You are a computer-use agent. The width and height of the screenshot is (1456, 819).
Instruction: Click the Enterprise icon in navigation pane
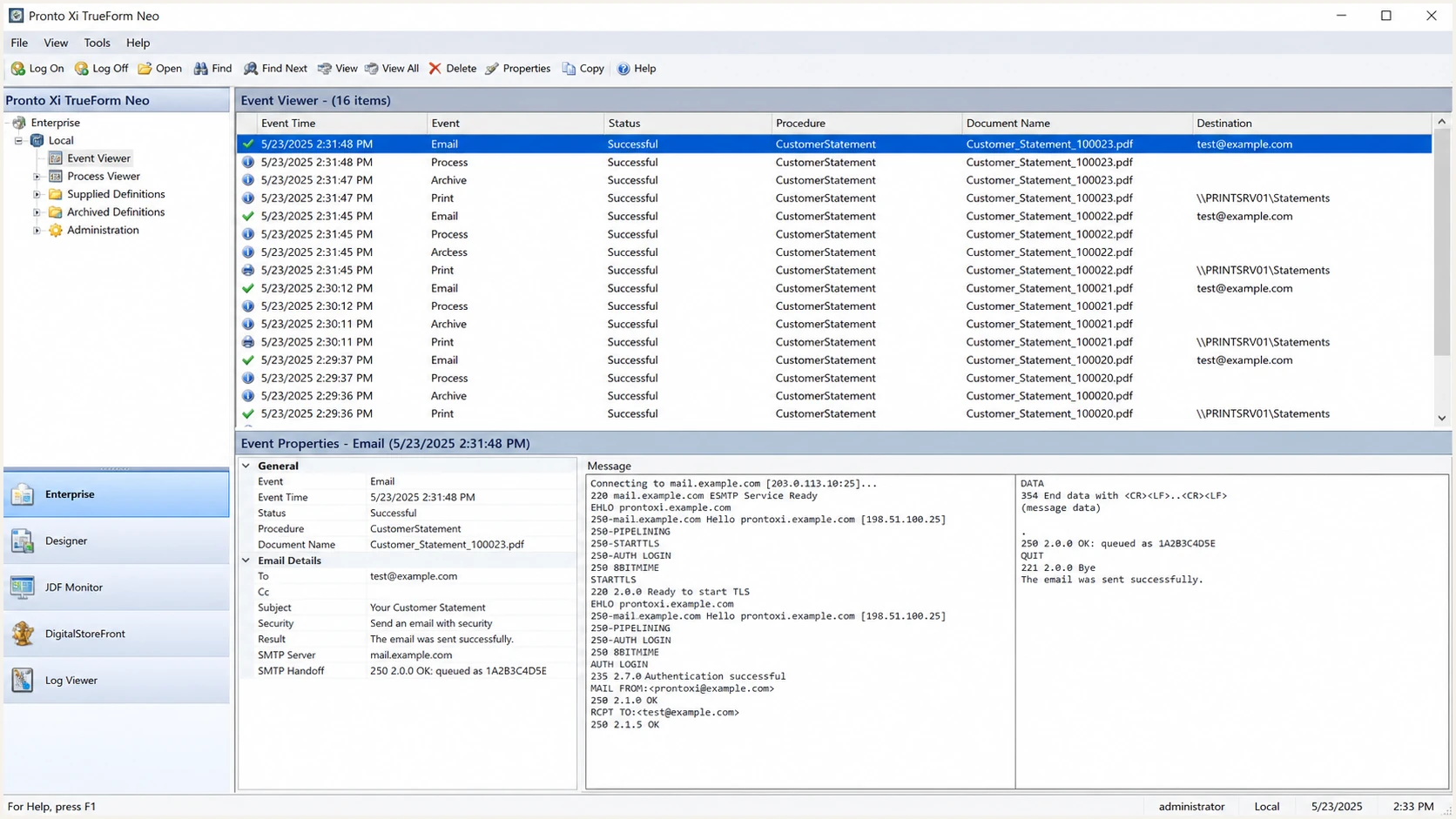click(23, 494)
